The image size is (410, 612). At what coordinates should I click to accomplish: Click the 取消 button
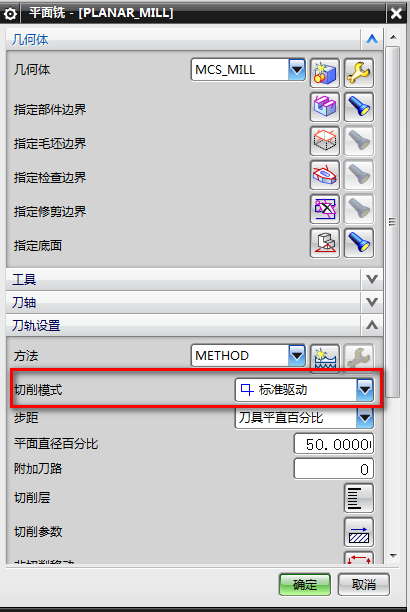[364, 584]
